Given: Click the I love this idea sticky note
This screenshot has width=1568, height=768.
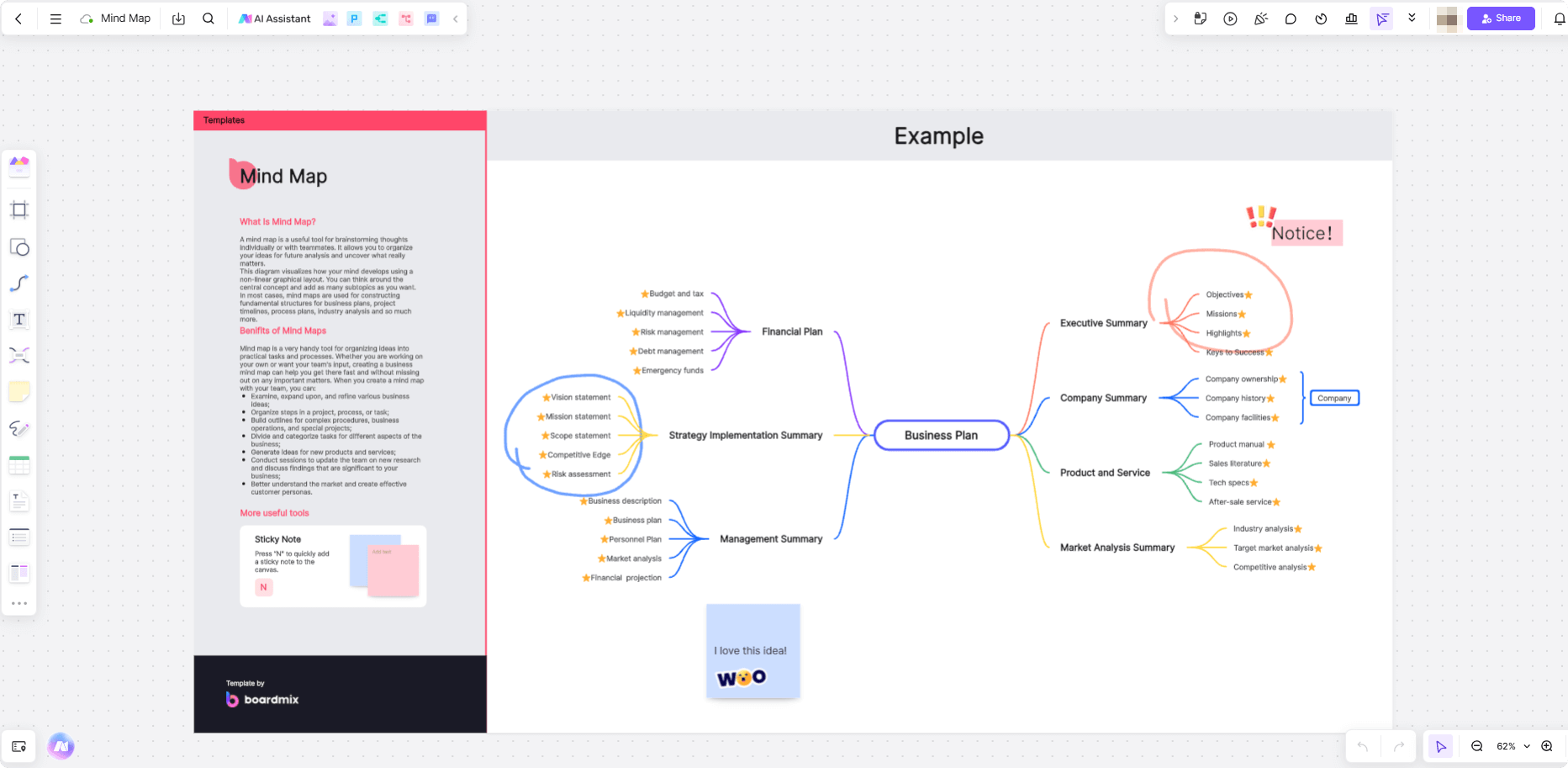Looking at the screenshot, I should (x=752, y=651).
